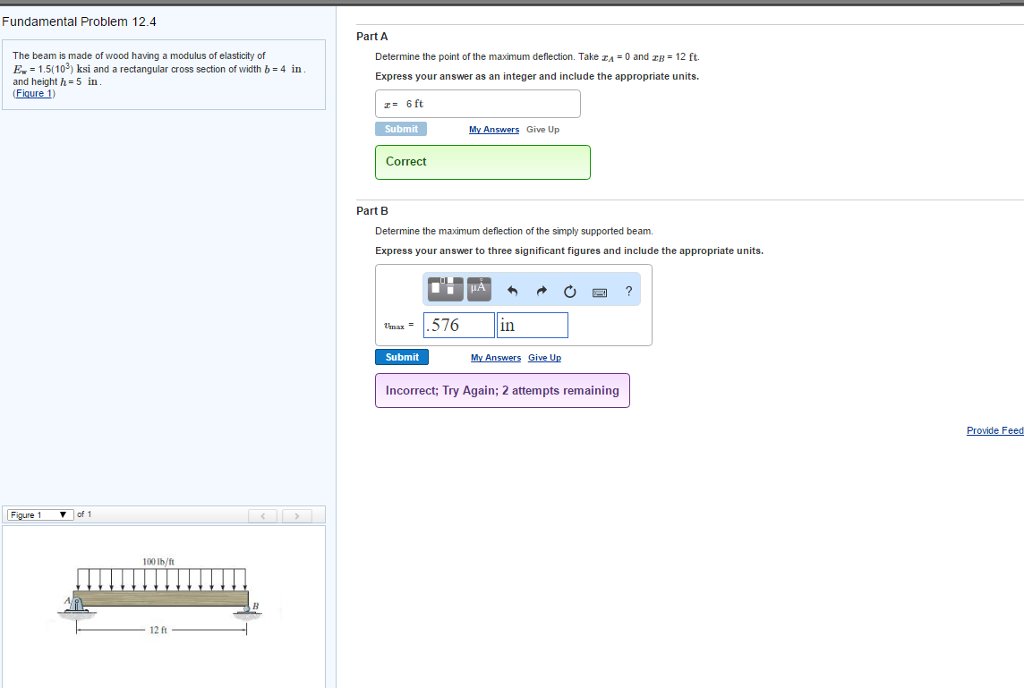Open the keyboard shortcuts icon
This screenshot has height=688, width=1024.
coord(600,292)
